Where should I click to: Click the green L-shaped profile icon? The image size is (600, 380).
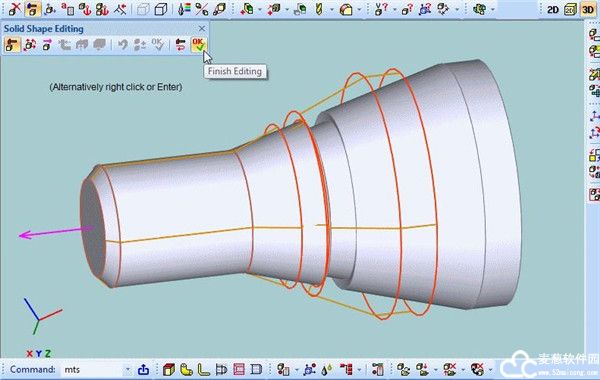tap(204, 369)
